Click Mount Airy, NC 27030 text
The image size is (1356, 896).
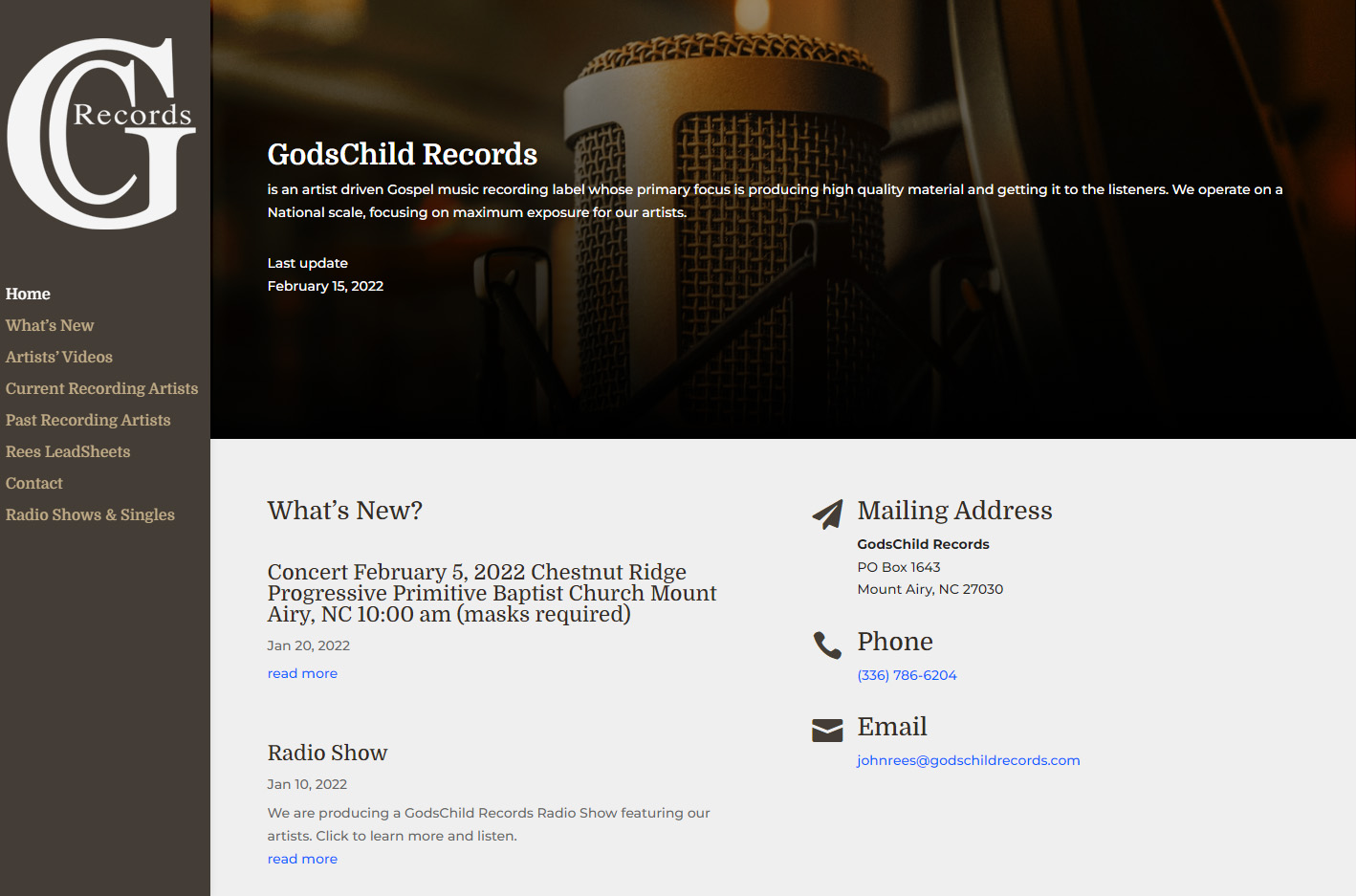[x=930, y=589]
